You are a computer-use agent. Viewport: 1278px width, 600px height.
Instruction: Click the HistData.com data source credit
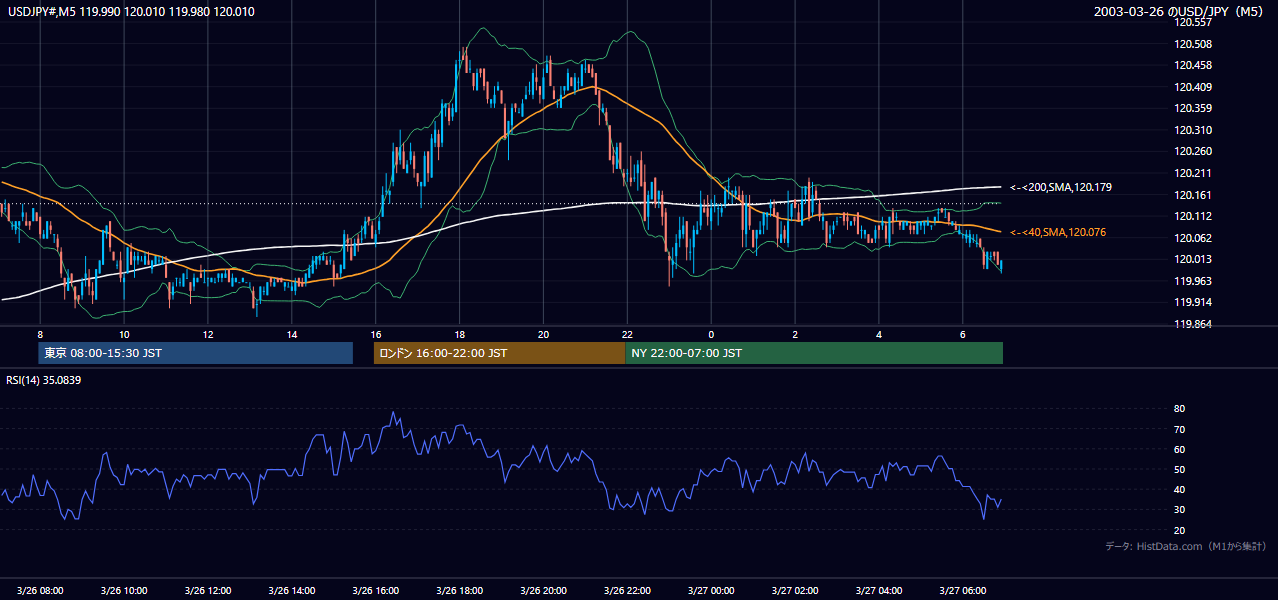click(1185, 546)
